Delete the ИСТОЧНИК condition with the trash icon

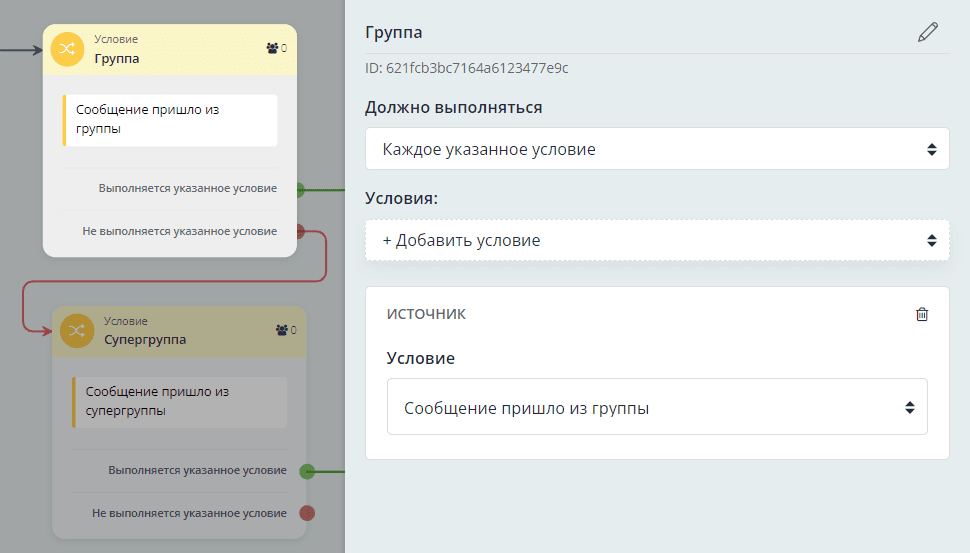[922, 314]
